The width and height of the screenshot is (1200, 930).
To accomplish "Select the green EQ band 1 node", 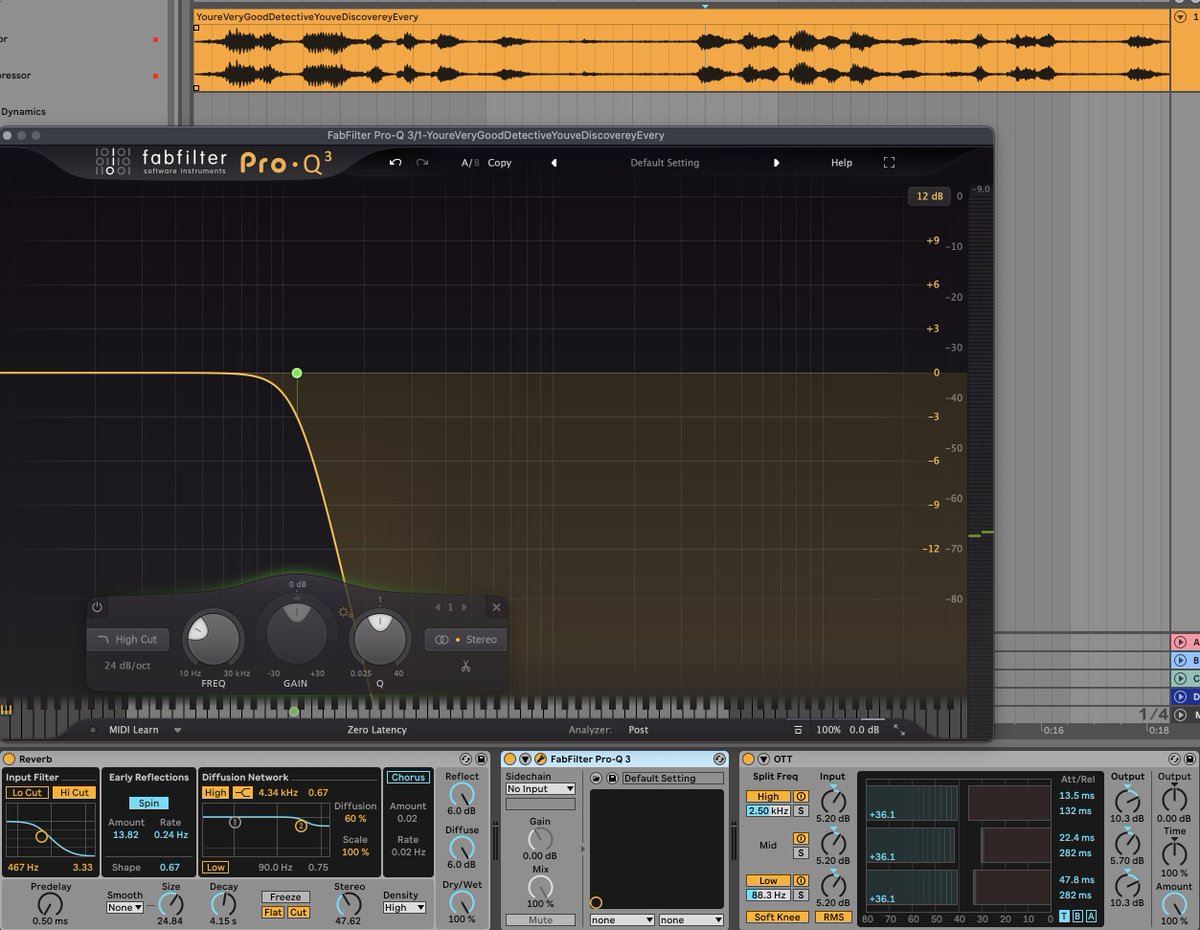I will 297,373.
